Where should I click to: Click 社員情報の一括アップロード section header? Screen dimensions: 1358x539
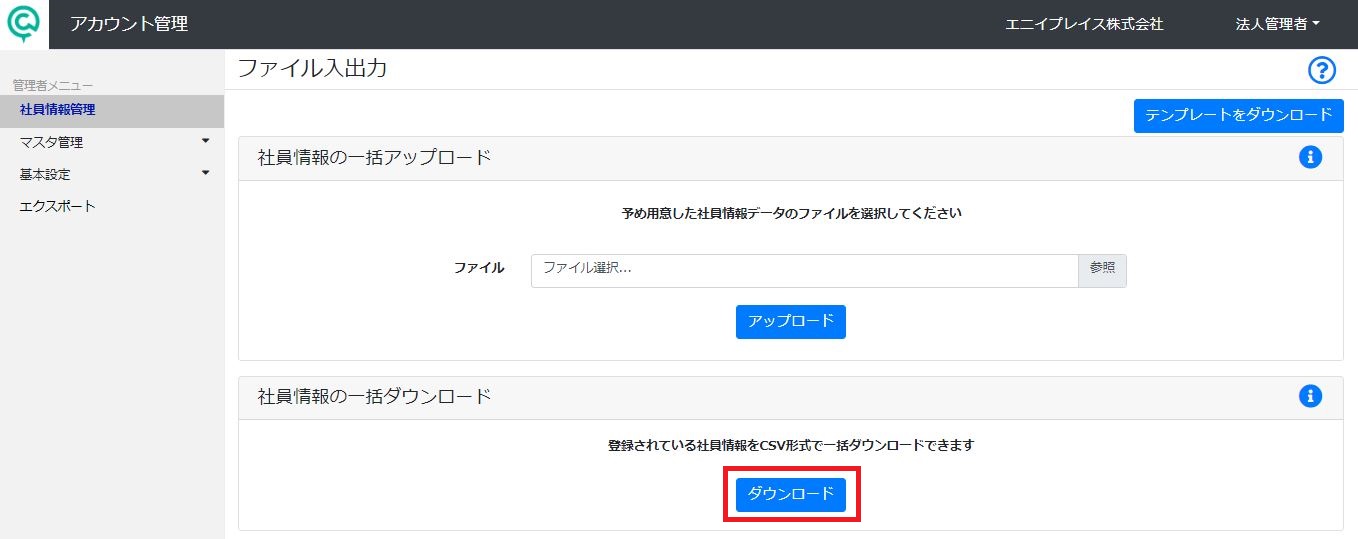coord(375,157)
